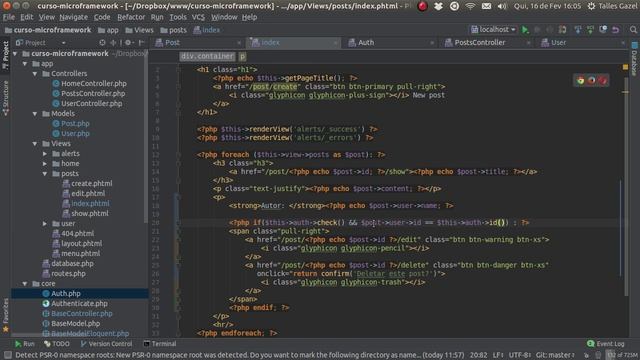640x360 pixels.
Task: Select Authenticate.php in project tree
Action: [x=79, y=304]
